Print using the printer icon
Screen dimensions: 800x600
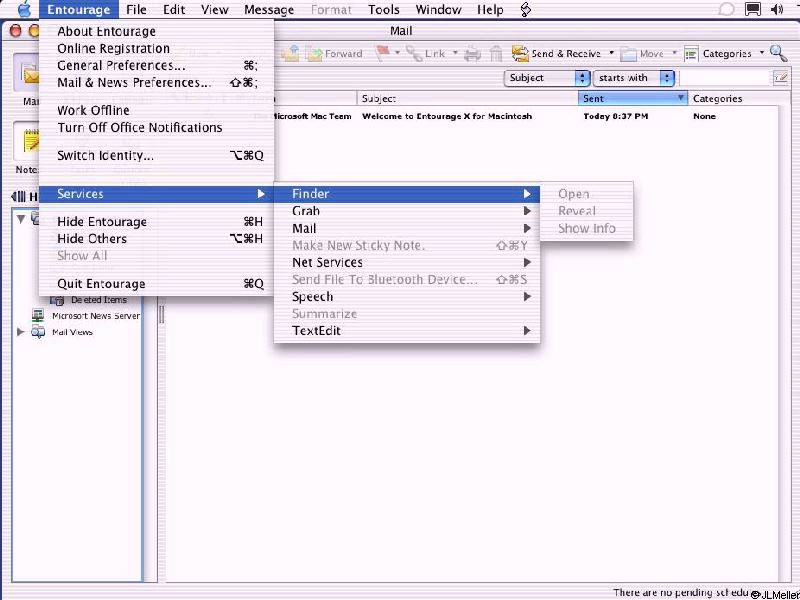(x=472, y=54)
